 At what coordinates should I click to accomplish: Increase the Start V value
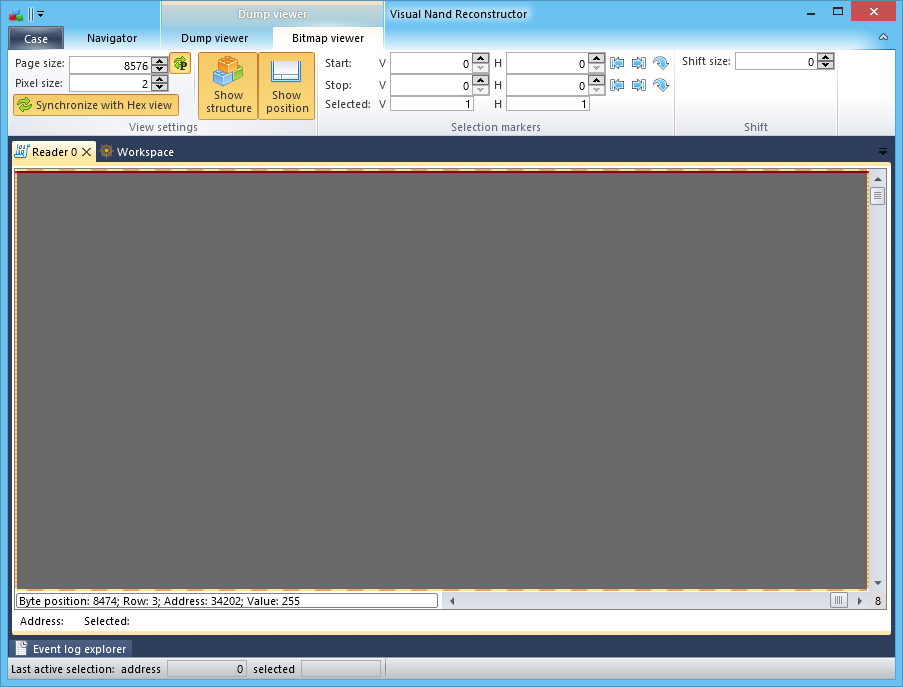[x=480, y=58]
